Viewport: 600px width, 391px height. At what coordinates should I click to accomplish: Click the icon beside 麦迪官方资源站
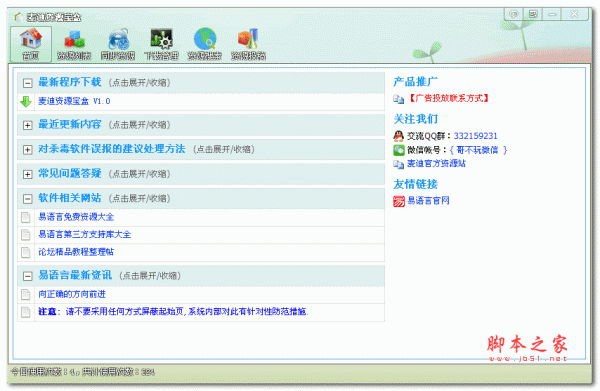(x=398, y=164)
